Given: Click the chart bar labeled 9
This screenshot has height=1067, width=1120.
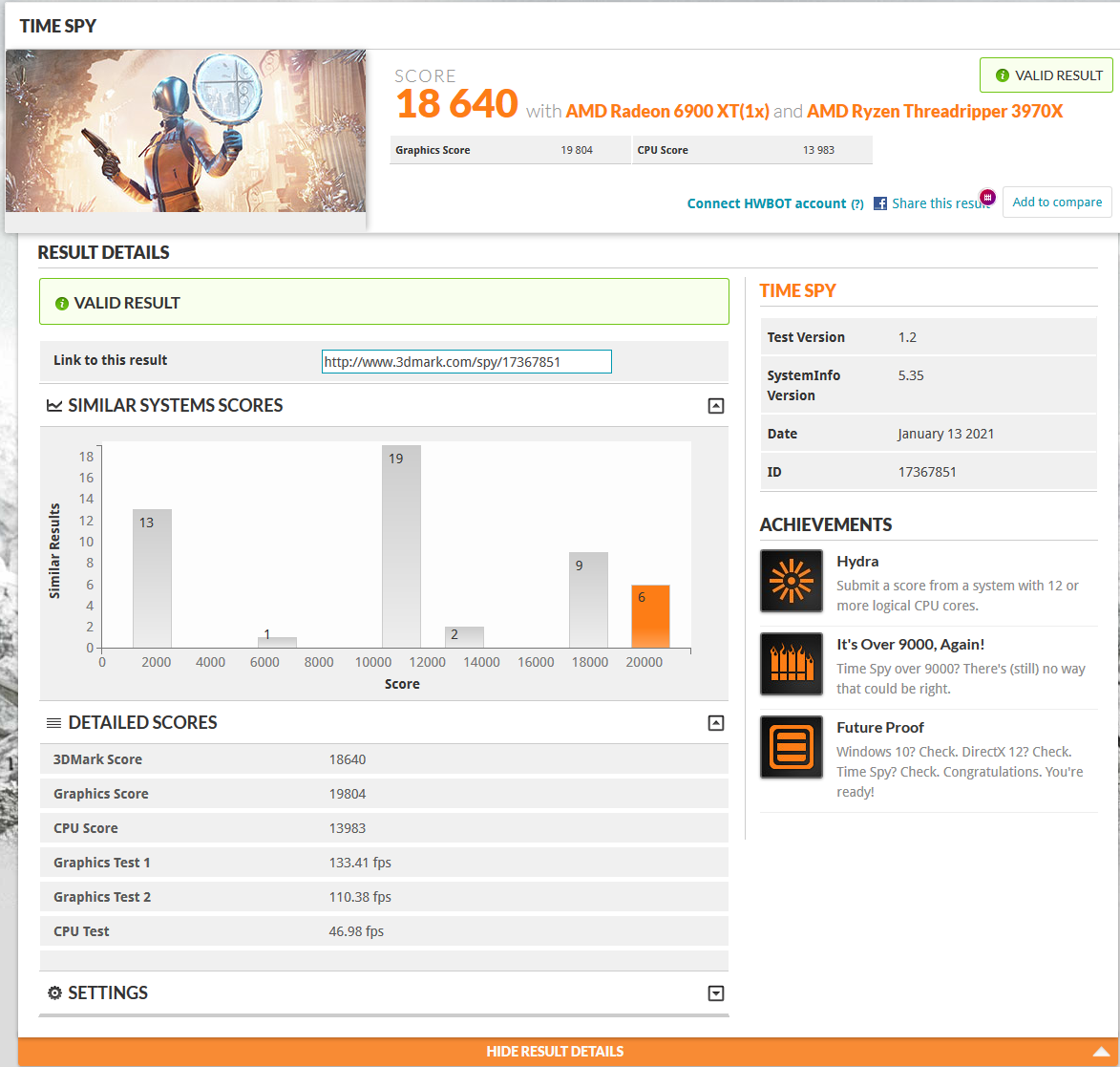Looking at the screenshot, I should tap(588, 600).
